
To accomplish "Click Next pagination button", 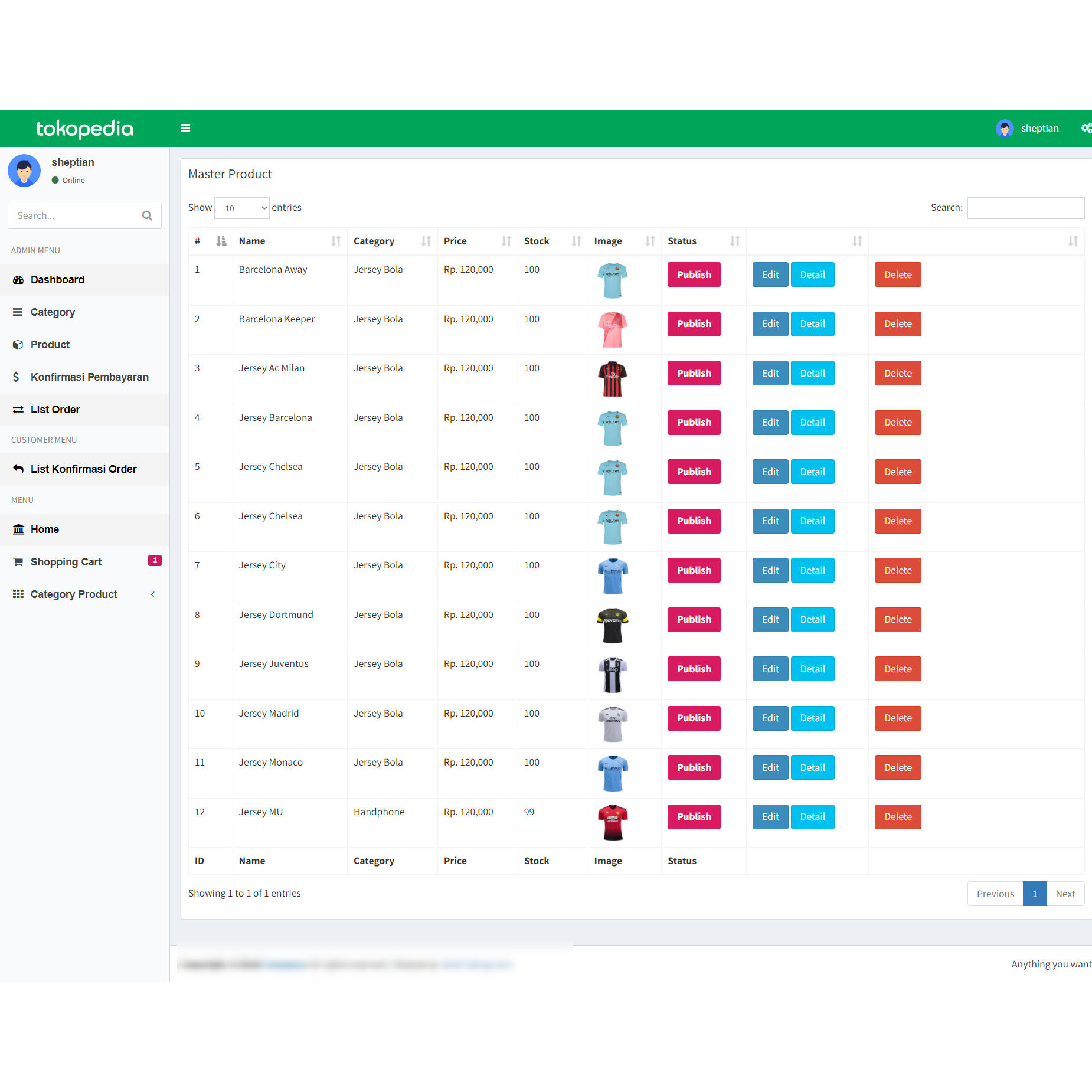I will [x=1065, y=894].
